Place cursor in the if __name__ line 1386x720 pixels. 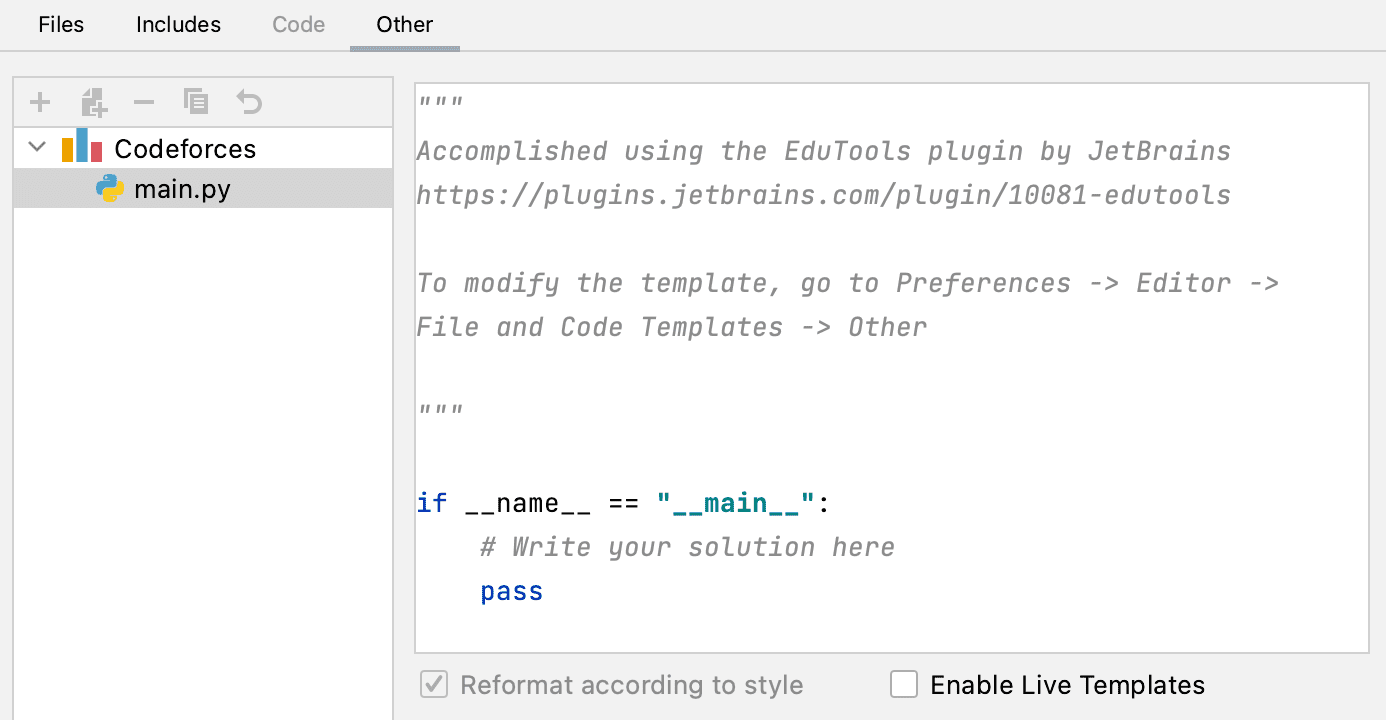pos(624,503)
